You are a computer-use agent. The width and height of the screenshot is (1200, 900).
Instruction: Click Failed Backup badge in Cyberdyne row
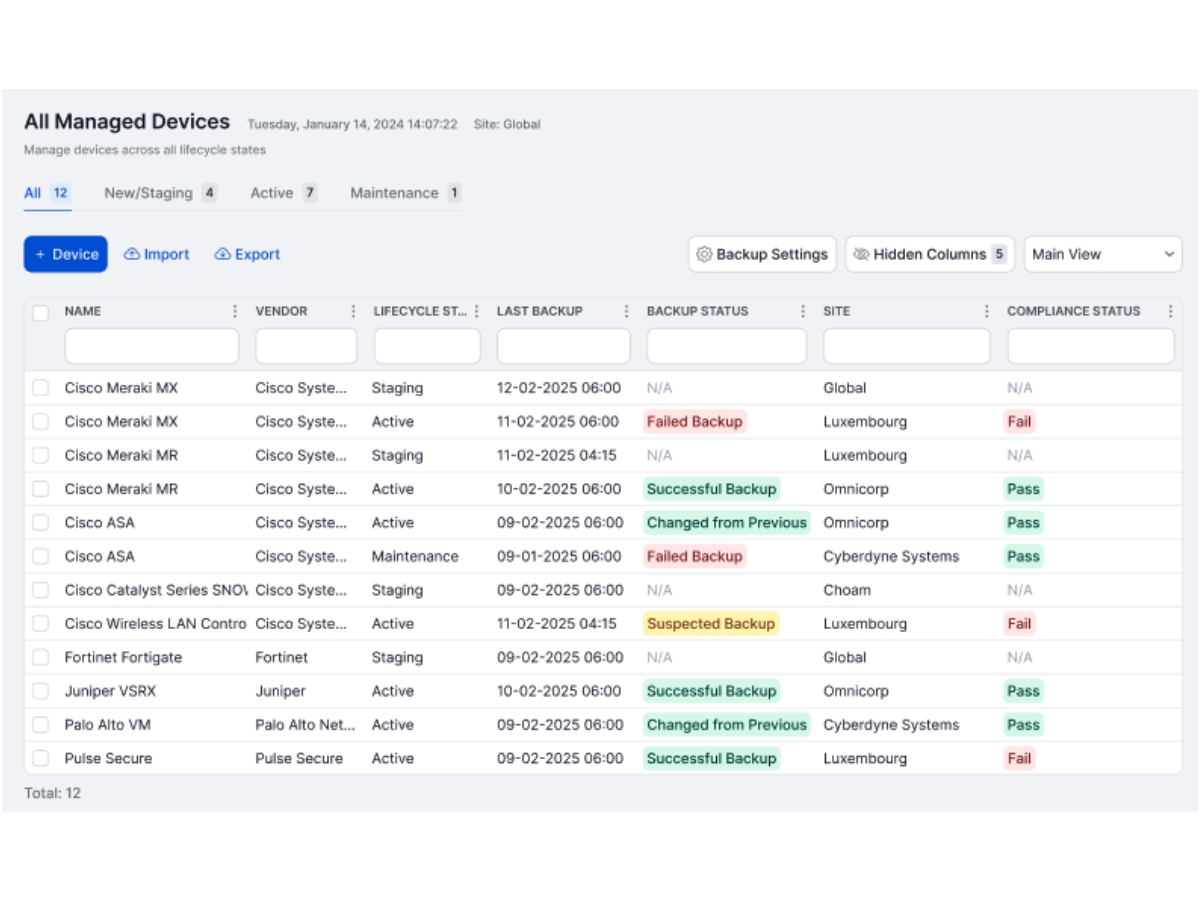pos(695,556)
